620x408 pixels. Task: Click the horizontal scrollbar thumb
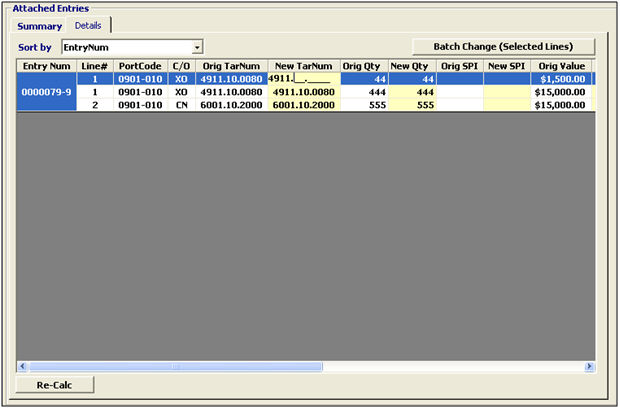(x=175, y=367)
